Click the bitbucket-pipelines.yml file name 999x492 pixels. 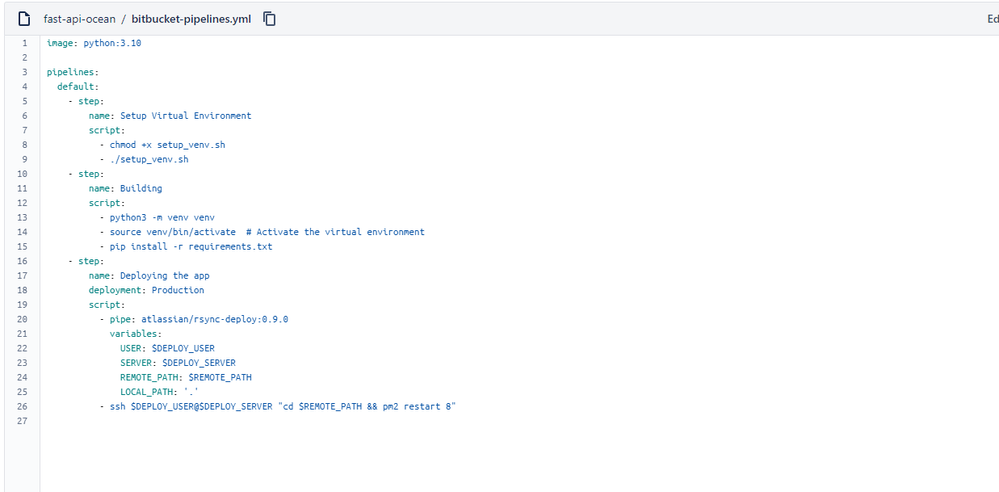point(191,19)
